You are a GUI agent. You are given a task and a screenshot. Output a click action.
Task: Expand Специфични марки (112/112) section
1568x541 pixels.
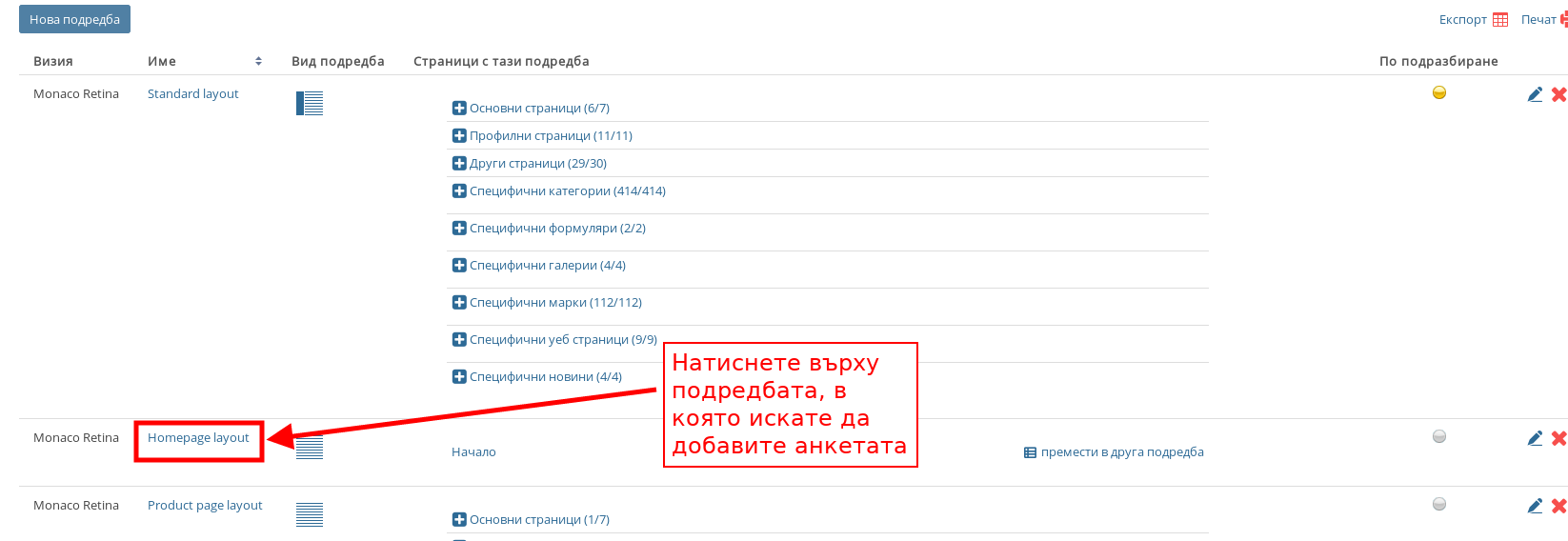tap(459, 303)
